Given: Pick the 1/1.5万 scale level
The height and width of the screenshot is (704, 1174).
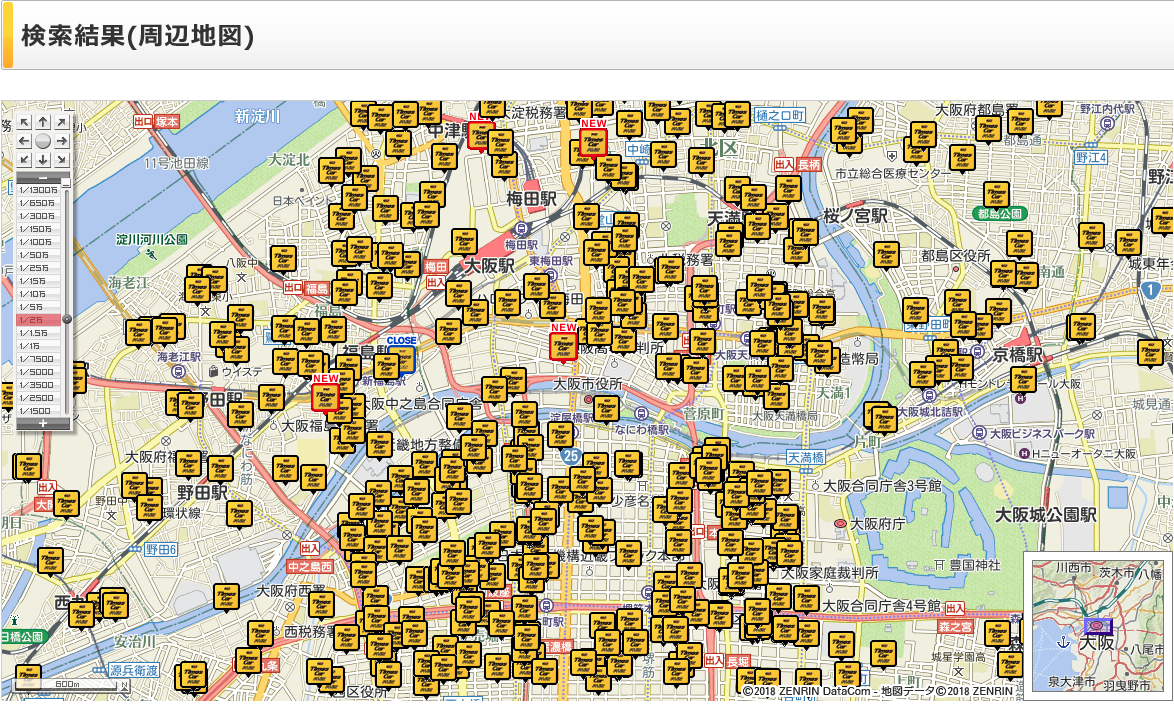Looking at the screenshot, I should coord(38,333).
